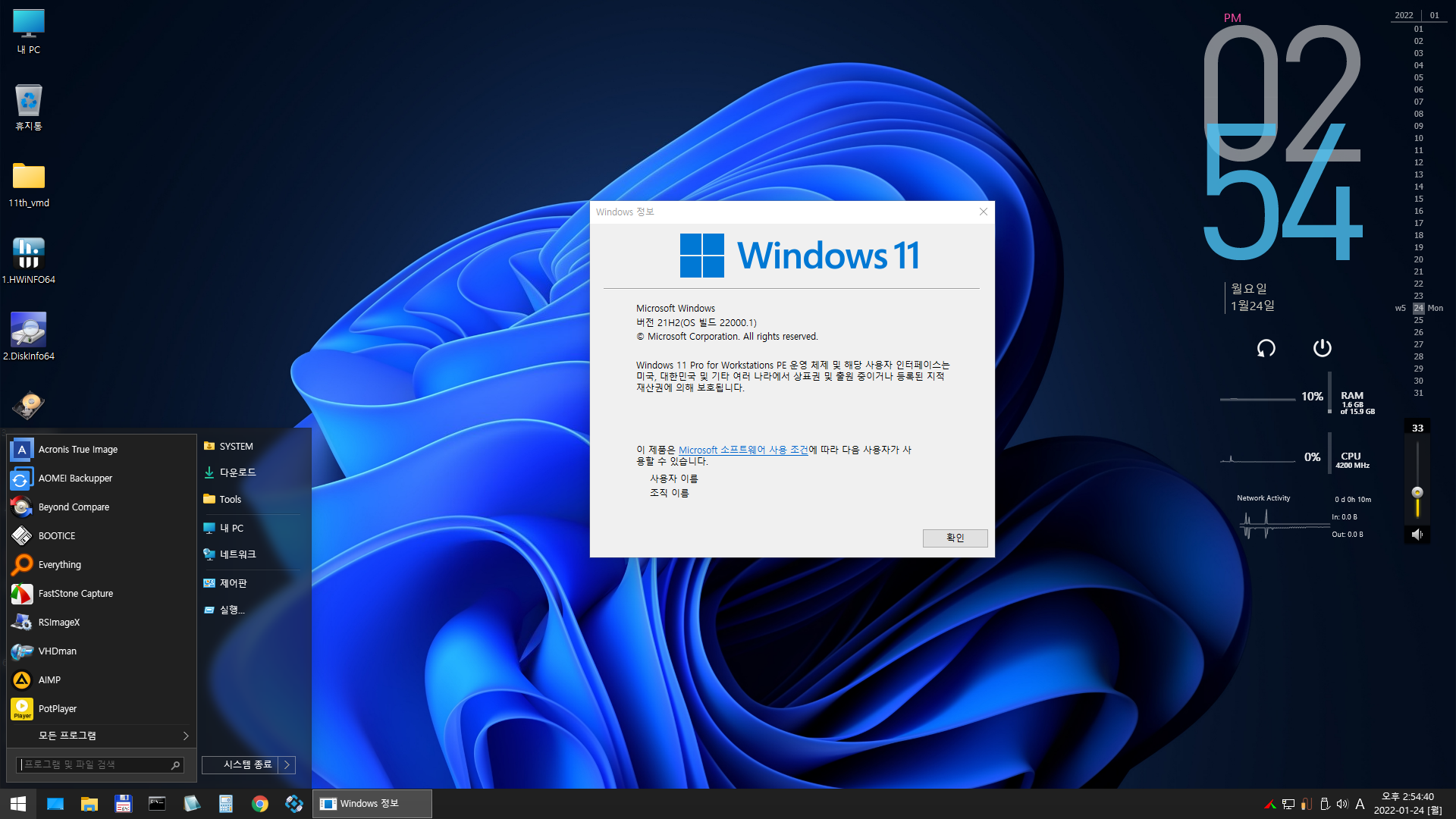Click the taskbar clock showing 2:54:40
The width and height of the screenshot is (1456, 819).
1407,804
